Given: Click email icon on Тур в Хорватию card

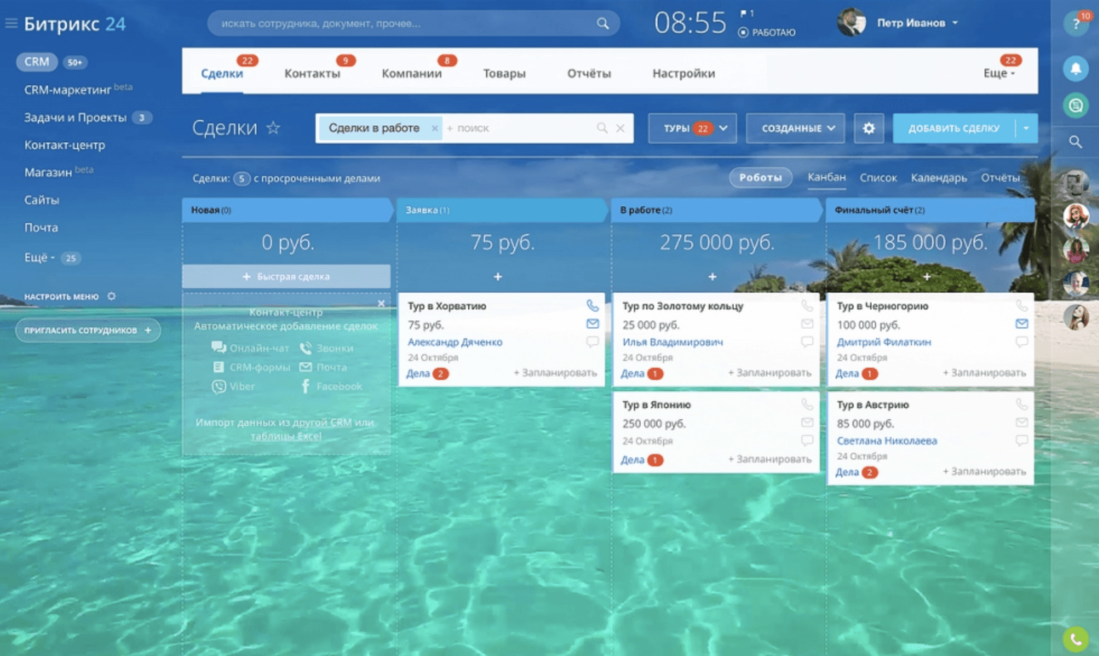Looking at the screenshot, I should [592, 324].
